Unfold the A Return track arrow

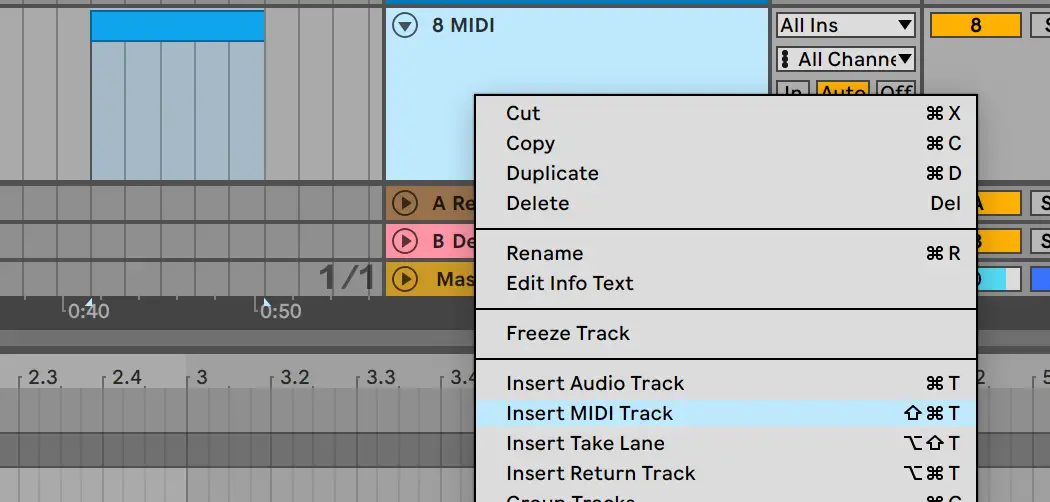coord(405,203)
